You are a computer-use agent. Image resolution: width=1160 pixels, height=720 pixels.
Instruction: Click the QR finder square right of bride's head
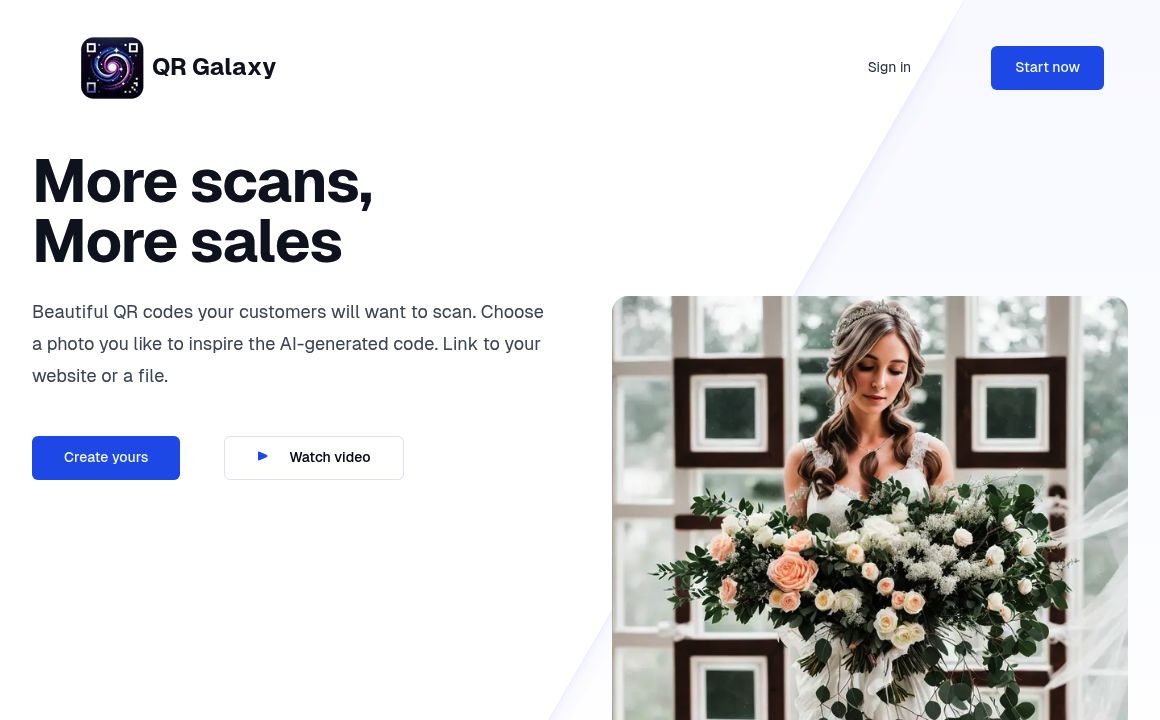1010,412
